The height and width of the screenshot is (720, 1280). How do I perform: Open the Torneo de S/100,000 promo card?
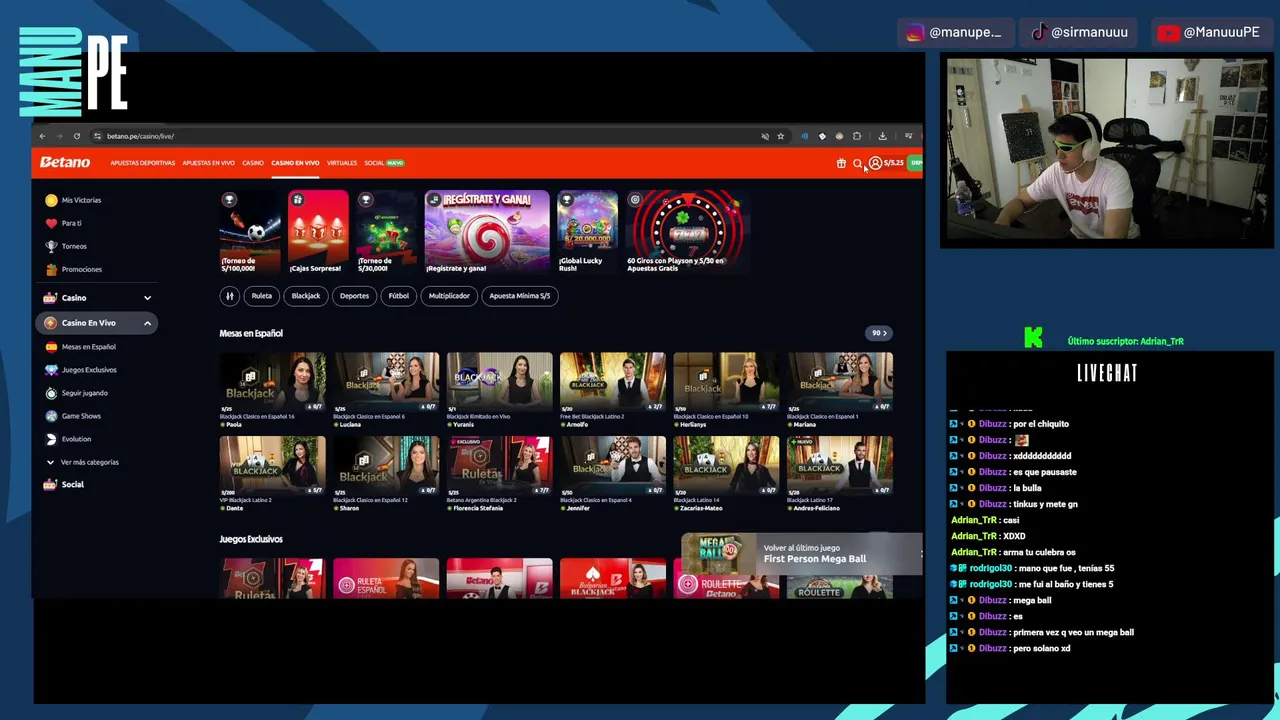click(250, 232)
